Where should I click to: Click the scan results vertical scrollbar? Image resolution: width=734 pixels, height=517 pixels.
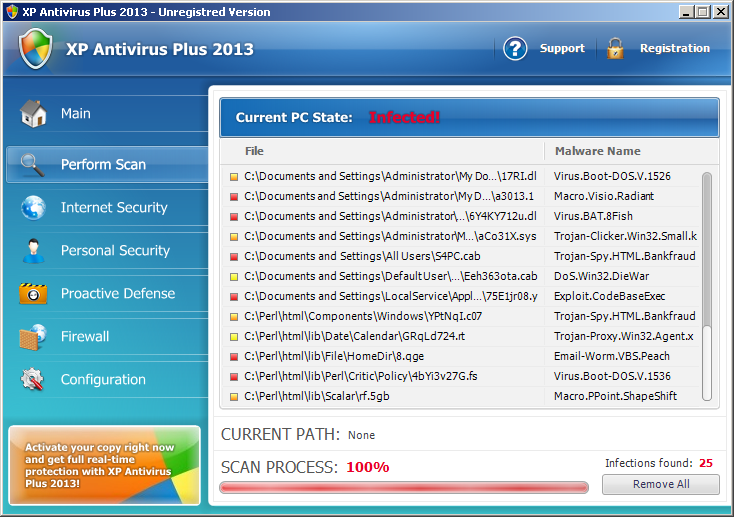click(x=707, y=260)
